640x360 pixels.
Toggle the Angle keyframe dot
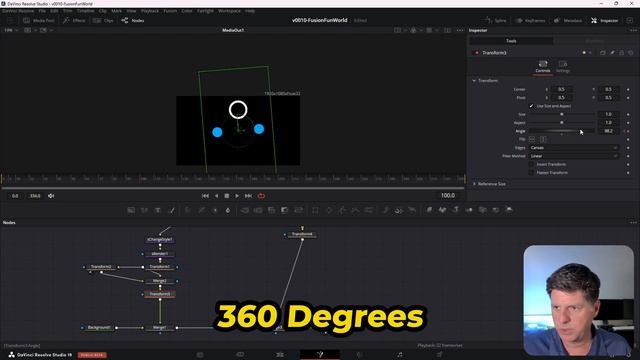pyautogui.click(x=628, y=131)
